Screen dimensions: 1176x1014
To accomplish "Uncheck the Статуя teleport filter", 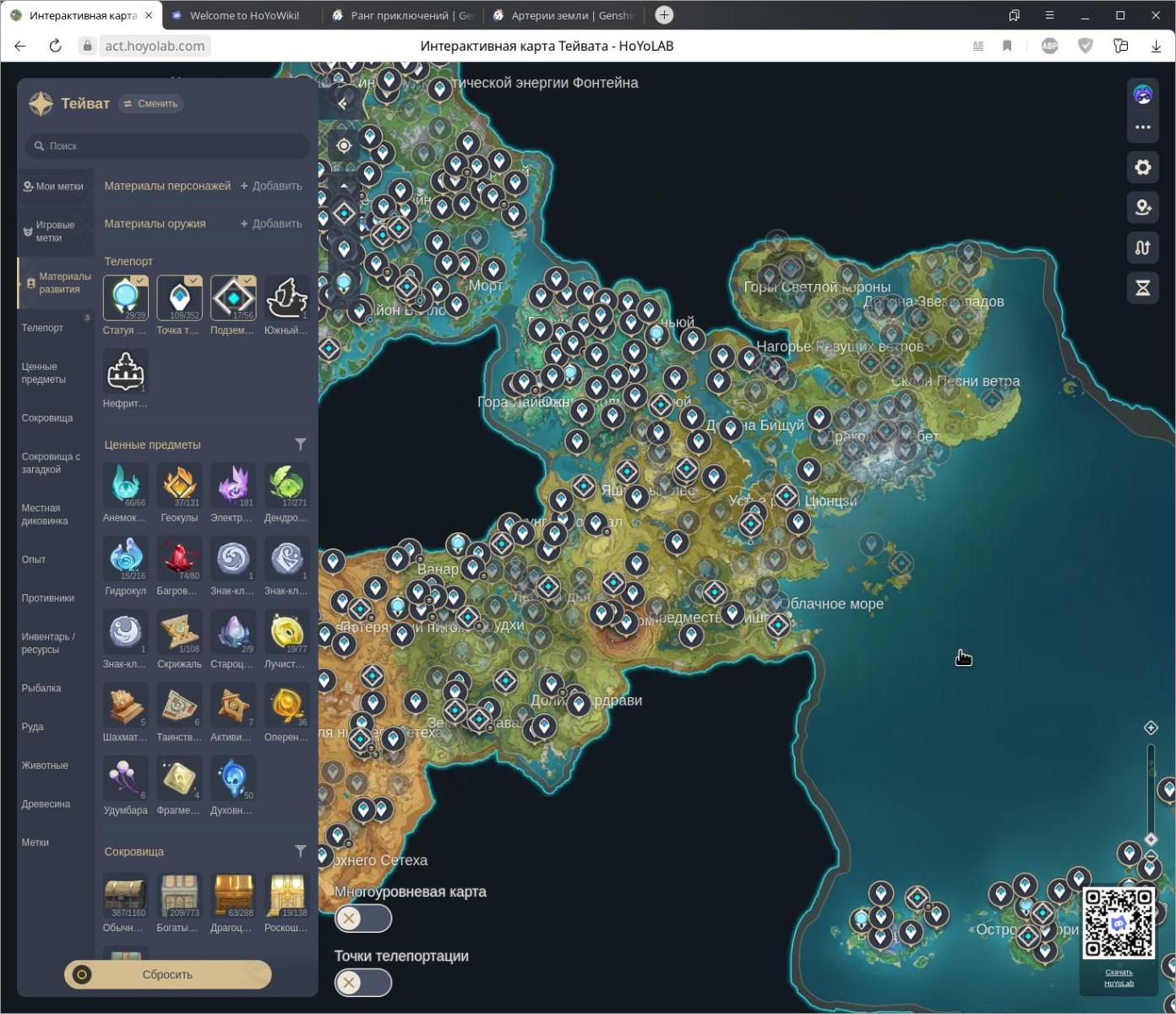I will [x=125, y=298].
